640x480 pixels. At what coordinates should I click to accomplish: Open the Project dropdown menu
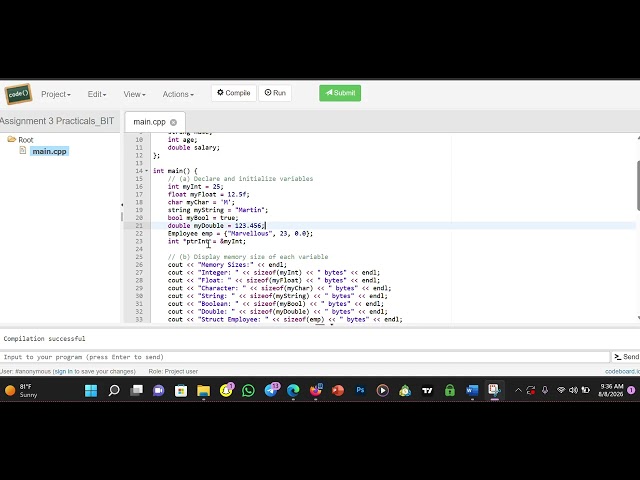pos(56,94)
